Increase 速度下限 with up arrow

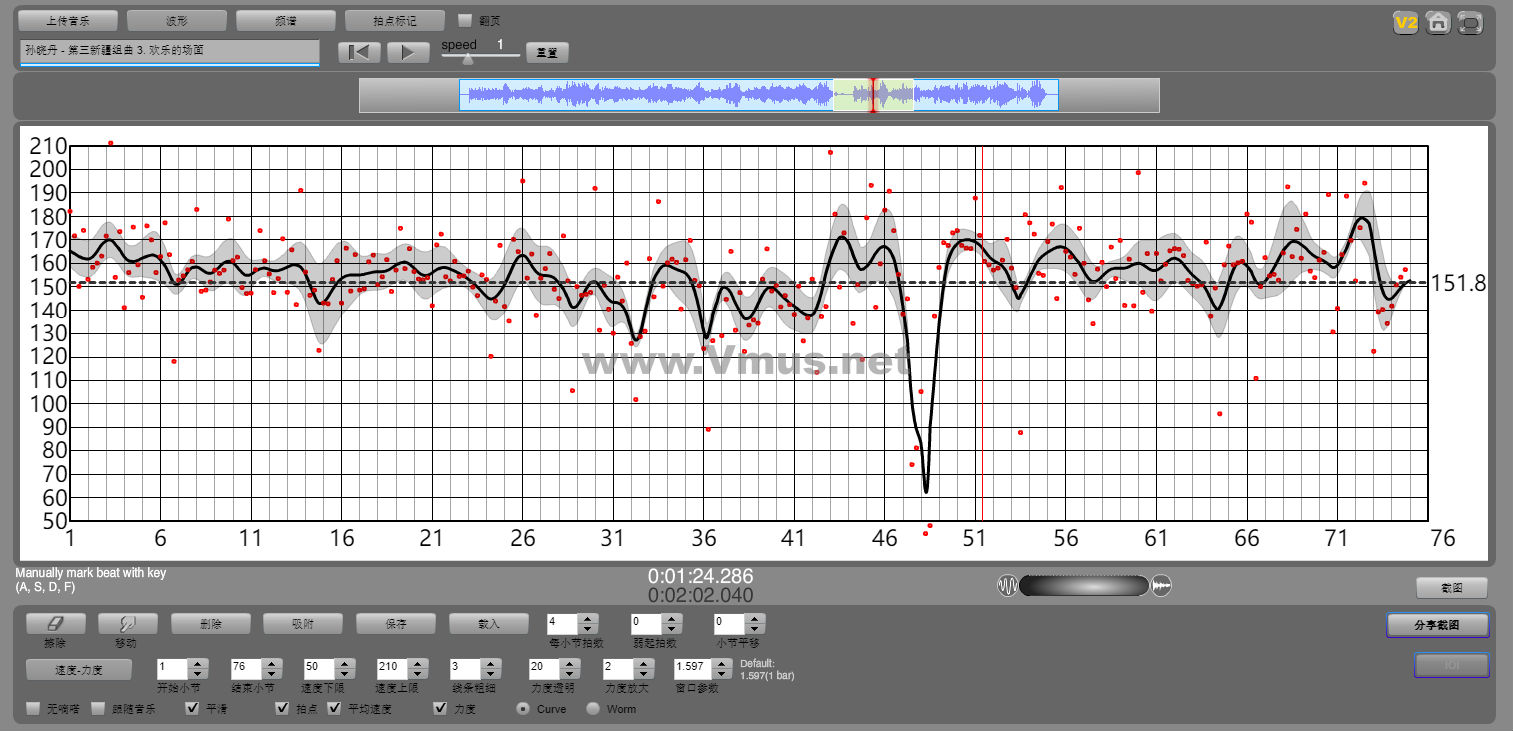click(x=345, y=663)
